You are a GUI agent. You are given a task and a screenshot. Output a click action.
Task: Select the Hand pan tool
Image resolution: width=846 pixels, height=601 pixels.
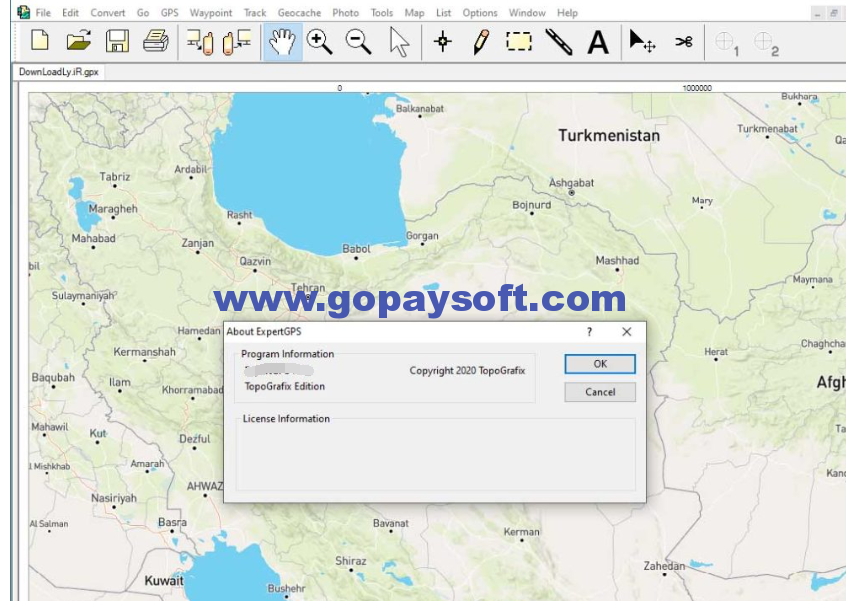(x=282, y=42)
